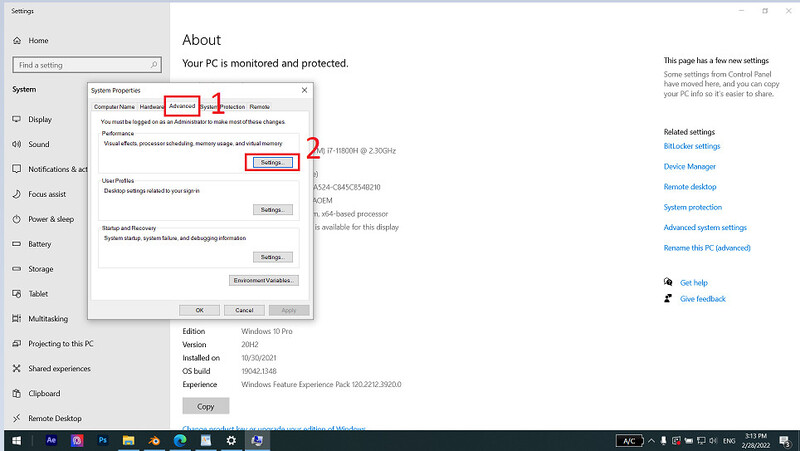Screen dimensions: 800x451
Task: Open notepad-style app icon in taskbar
Action: coord(206,440)
